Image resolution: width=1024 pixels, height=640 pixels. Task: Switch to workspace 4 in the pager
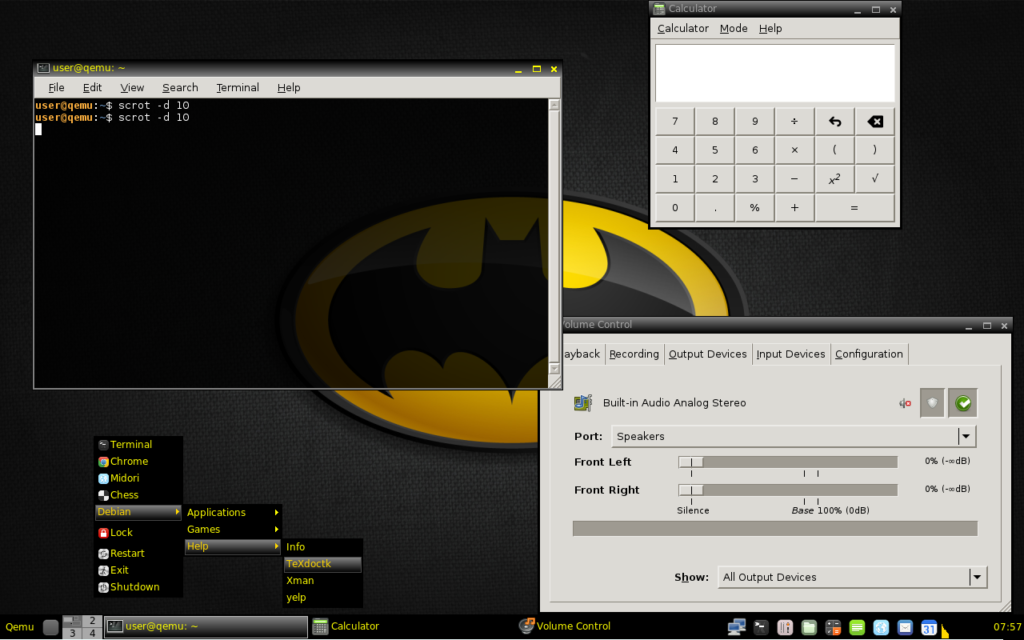(x=91, y=633)
